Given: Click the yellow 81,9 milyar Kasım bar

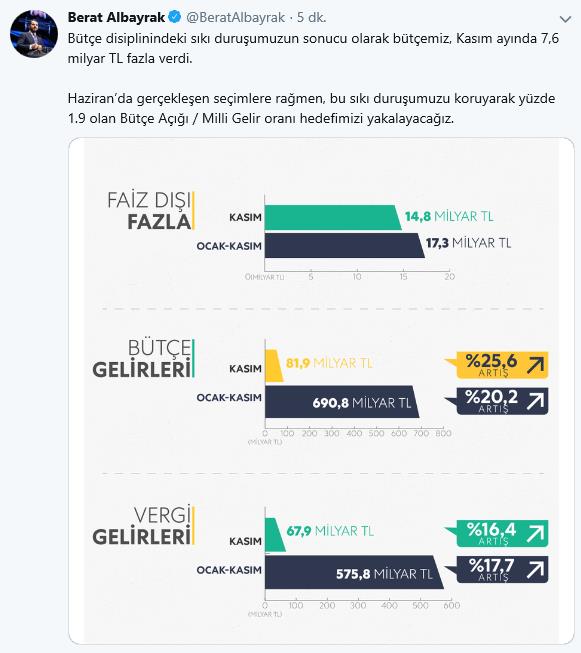Looking at the screenshot, I should (274, 366).
